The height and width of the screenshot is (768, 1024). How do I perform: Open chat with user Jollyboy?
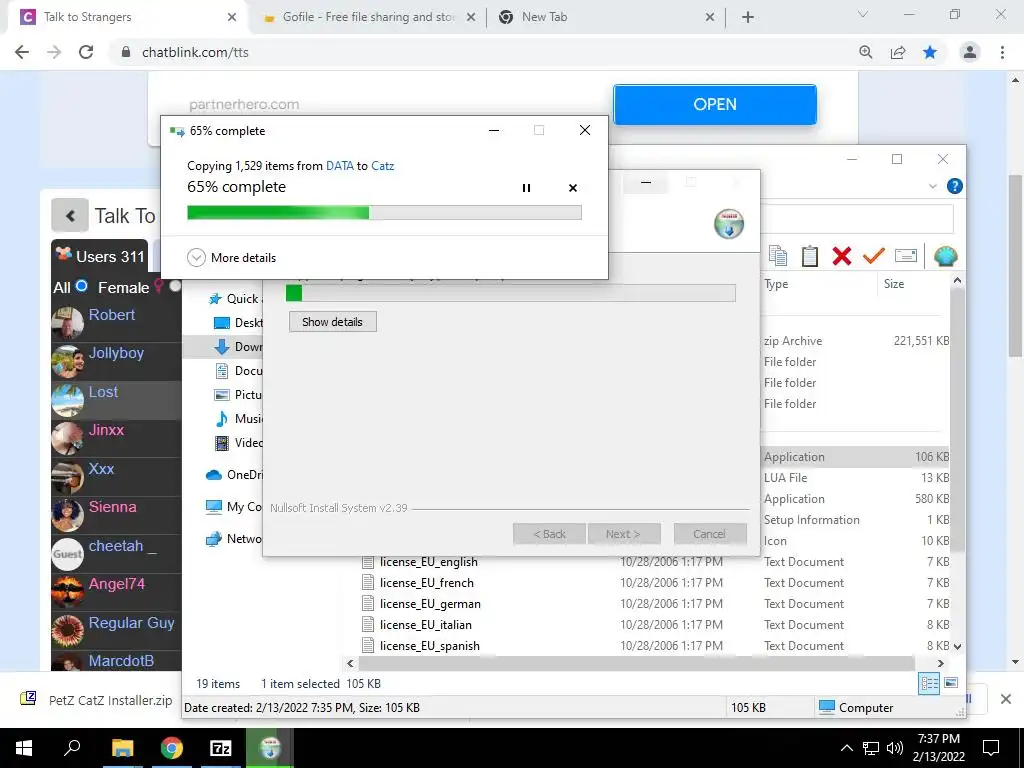[x=116, y=353]
